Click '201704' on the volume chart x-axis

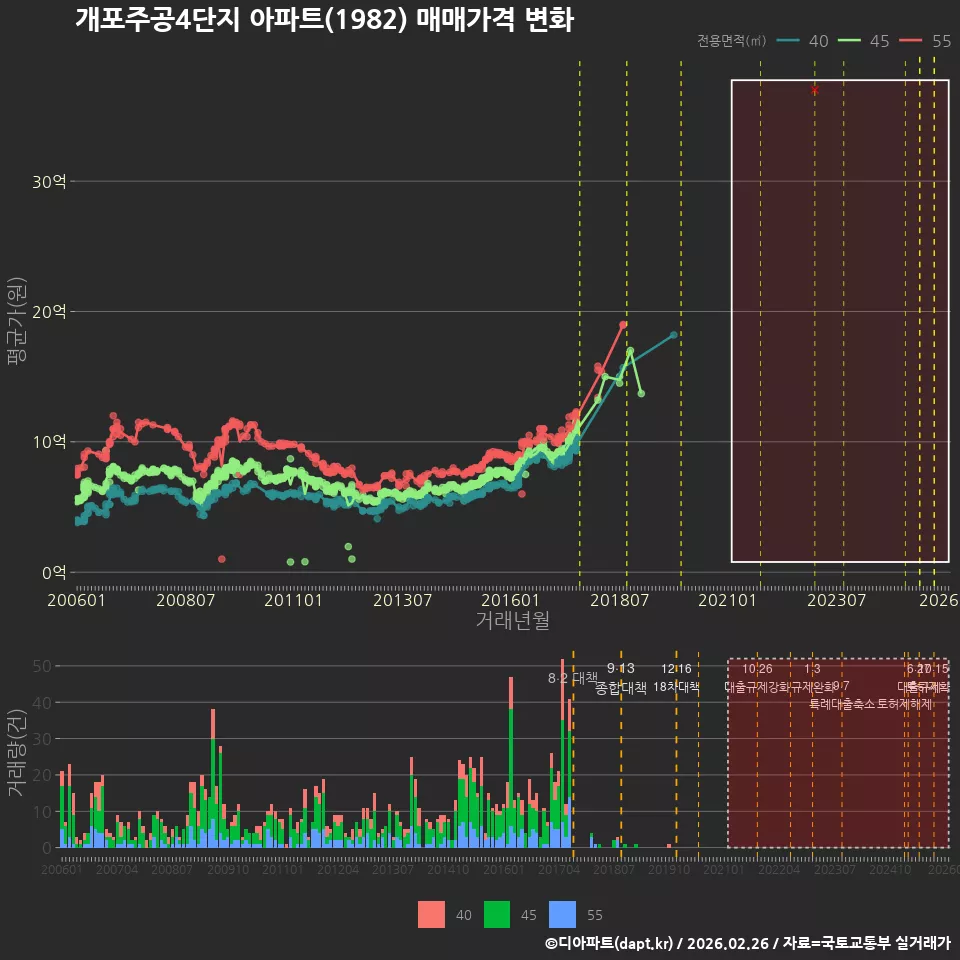pyautogui.click(x=559, y=869)
